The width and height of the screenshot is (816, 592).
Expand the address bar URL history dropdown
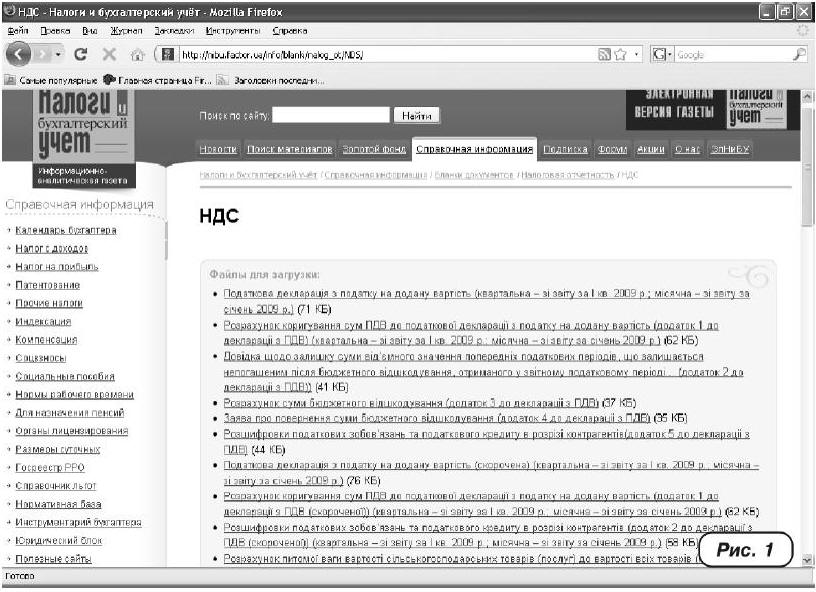[x=638, y=54]
